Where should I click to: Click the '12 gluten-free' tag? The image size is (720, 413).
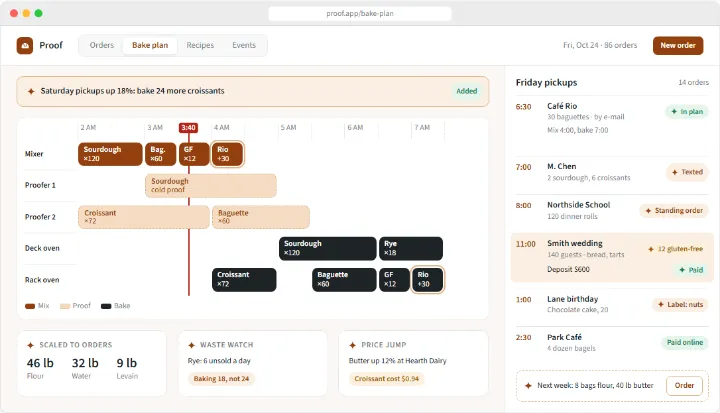(675, 249)
